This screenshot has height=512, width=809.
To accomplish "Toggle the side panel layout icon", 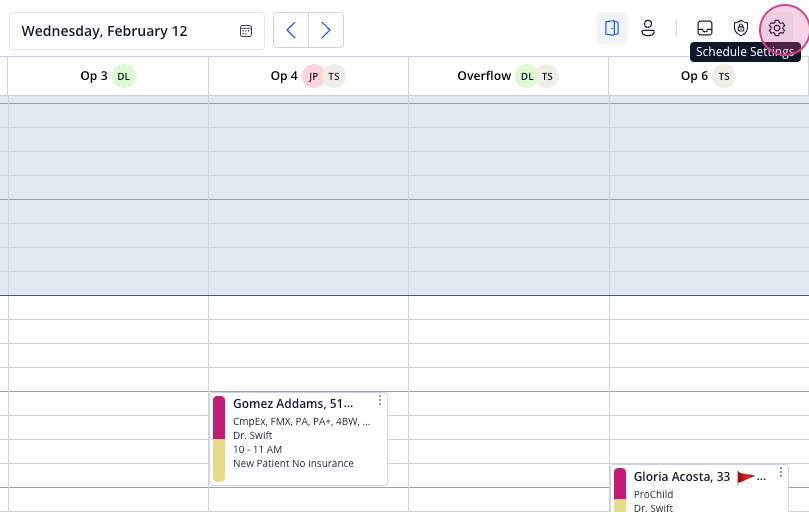I will [612, 28].
